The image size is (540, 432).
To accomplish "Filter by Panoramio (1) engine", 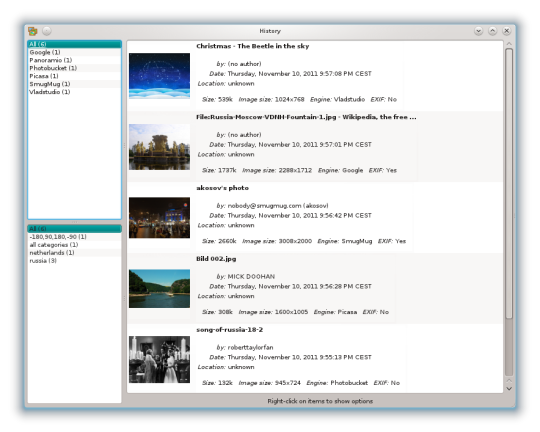I will [x=74, y=60].
